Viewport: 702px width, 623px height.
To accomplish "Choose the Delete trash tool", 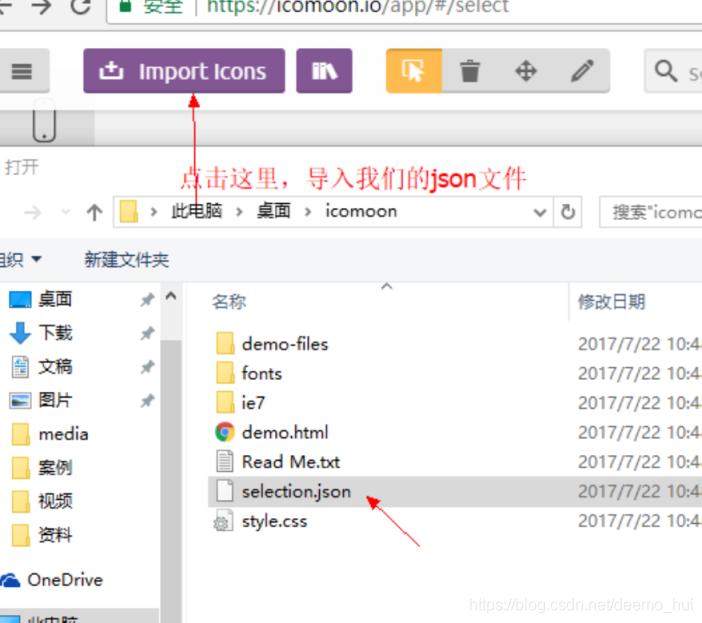I will tap(470, 71).
